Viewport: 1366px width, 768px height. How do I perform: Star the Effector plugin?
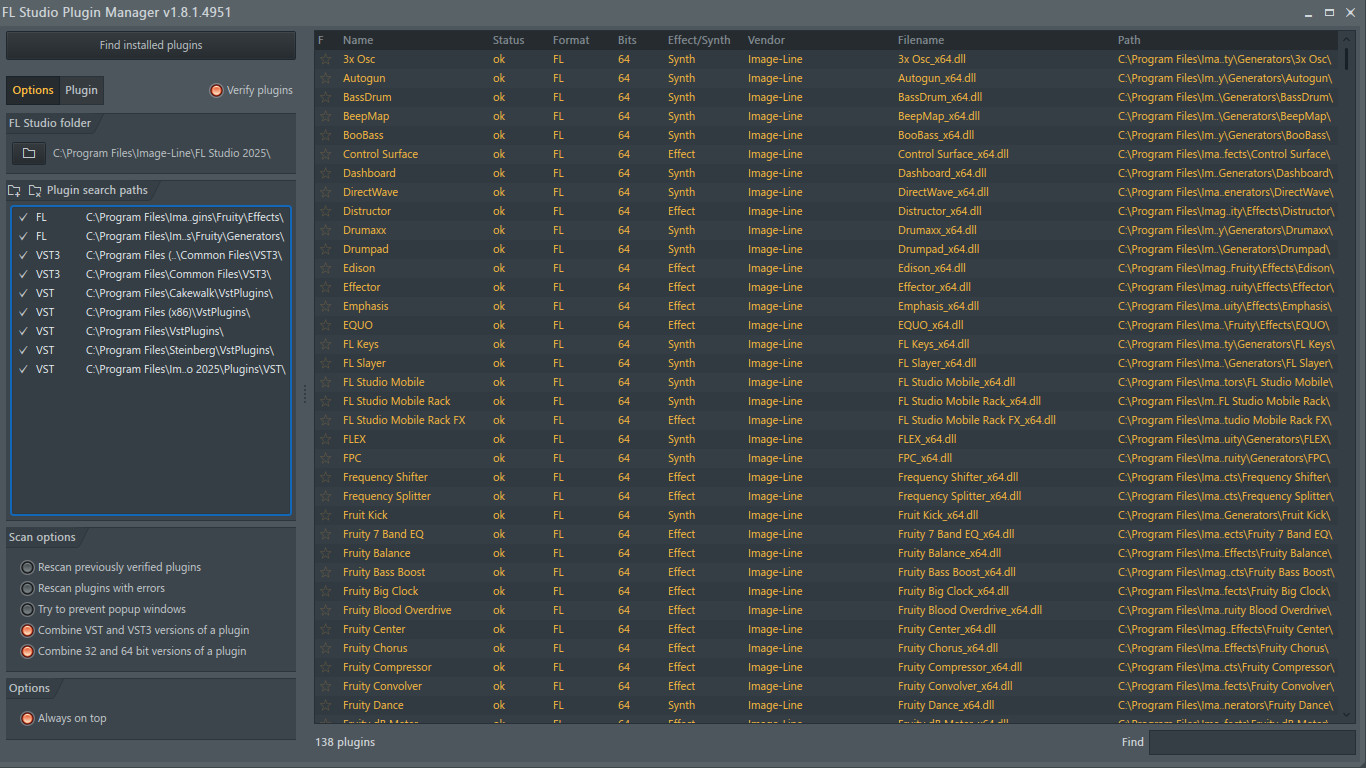[325, 287]
